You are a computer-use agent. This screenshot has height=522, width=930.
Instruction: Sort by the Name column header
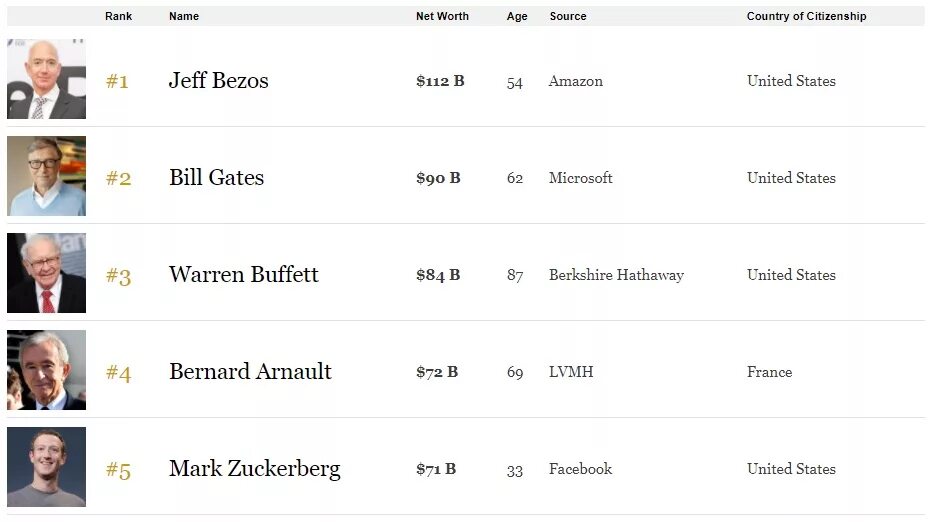coord(184,16)
